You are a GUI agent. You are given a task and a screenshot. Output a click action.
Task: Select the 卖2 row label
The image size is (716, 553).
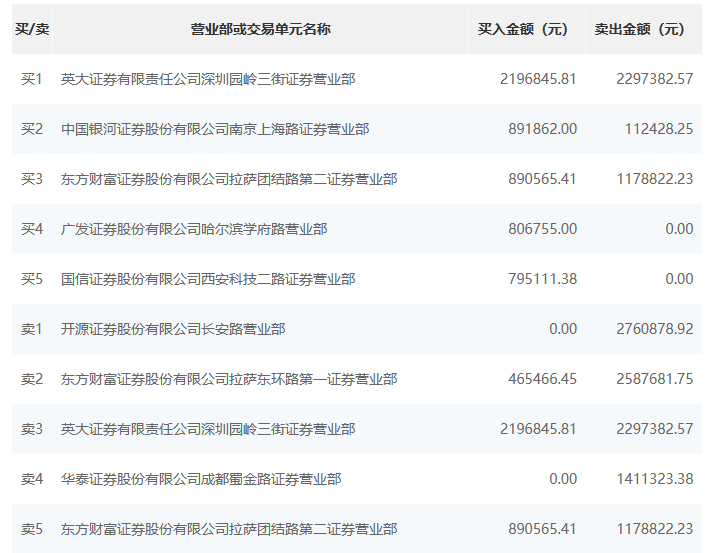(x=32, y=379)
